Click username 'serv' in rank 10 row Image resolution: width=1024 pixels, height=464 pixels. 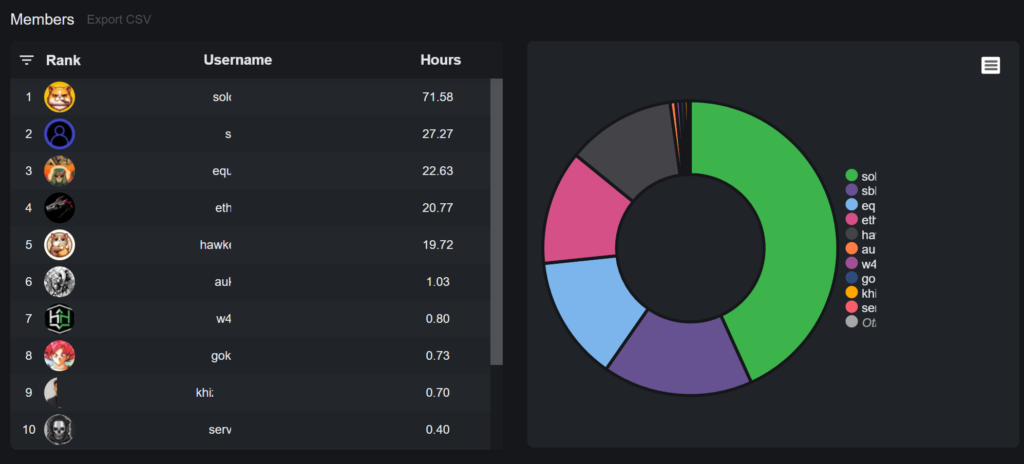coord(220,430)
